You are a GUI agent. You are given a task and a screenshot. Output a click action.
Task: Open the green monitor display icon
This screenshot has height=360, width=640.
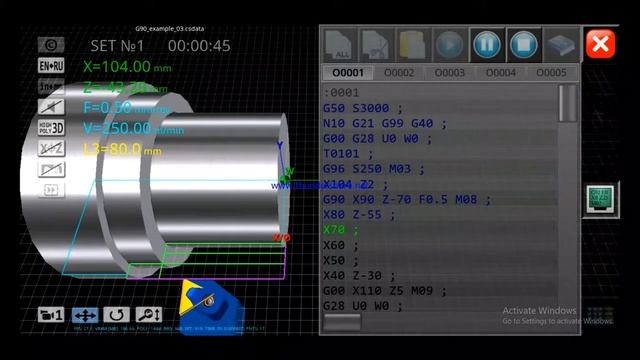[x=600, y=200]
